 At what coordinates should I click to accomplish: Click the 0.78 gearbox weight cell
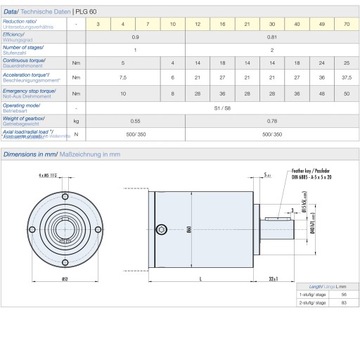coord(272,121)
